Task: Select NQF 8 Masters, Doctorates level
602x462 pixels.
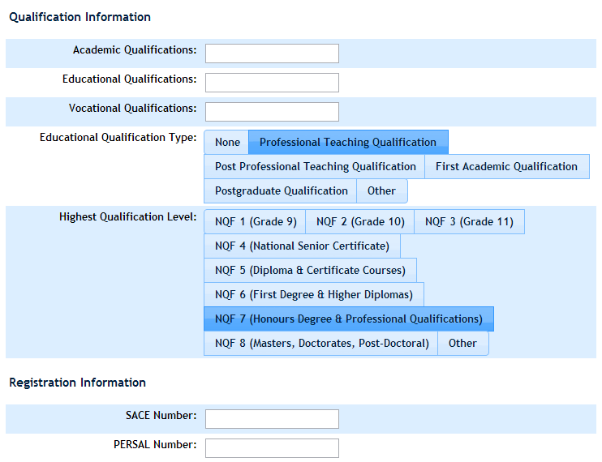Action: (321, 343)
